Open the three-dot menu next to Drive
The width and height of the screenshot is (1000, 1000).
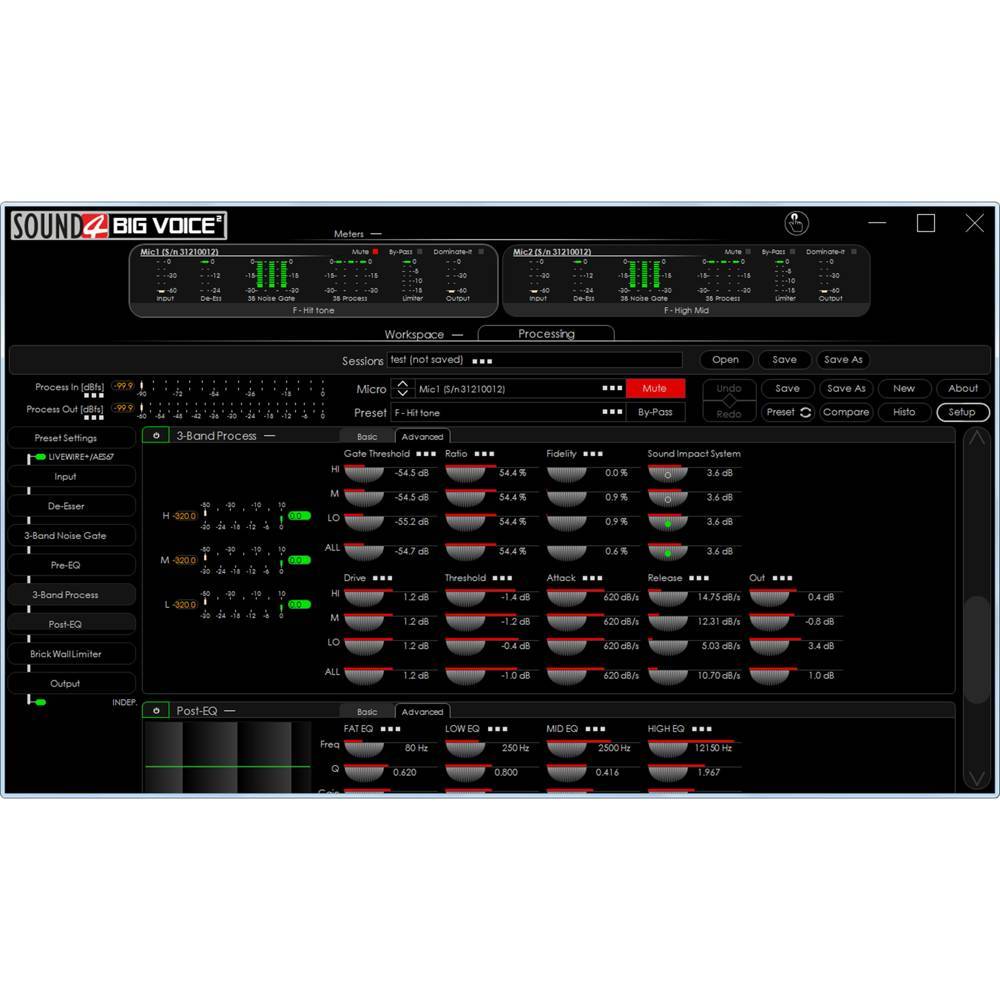[x=383, y=578]
